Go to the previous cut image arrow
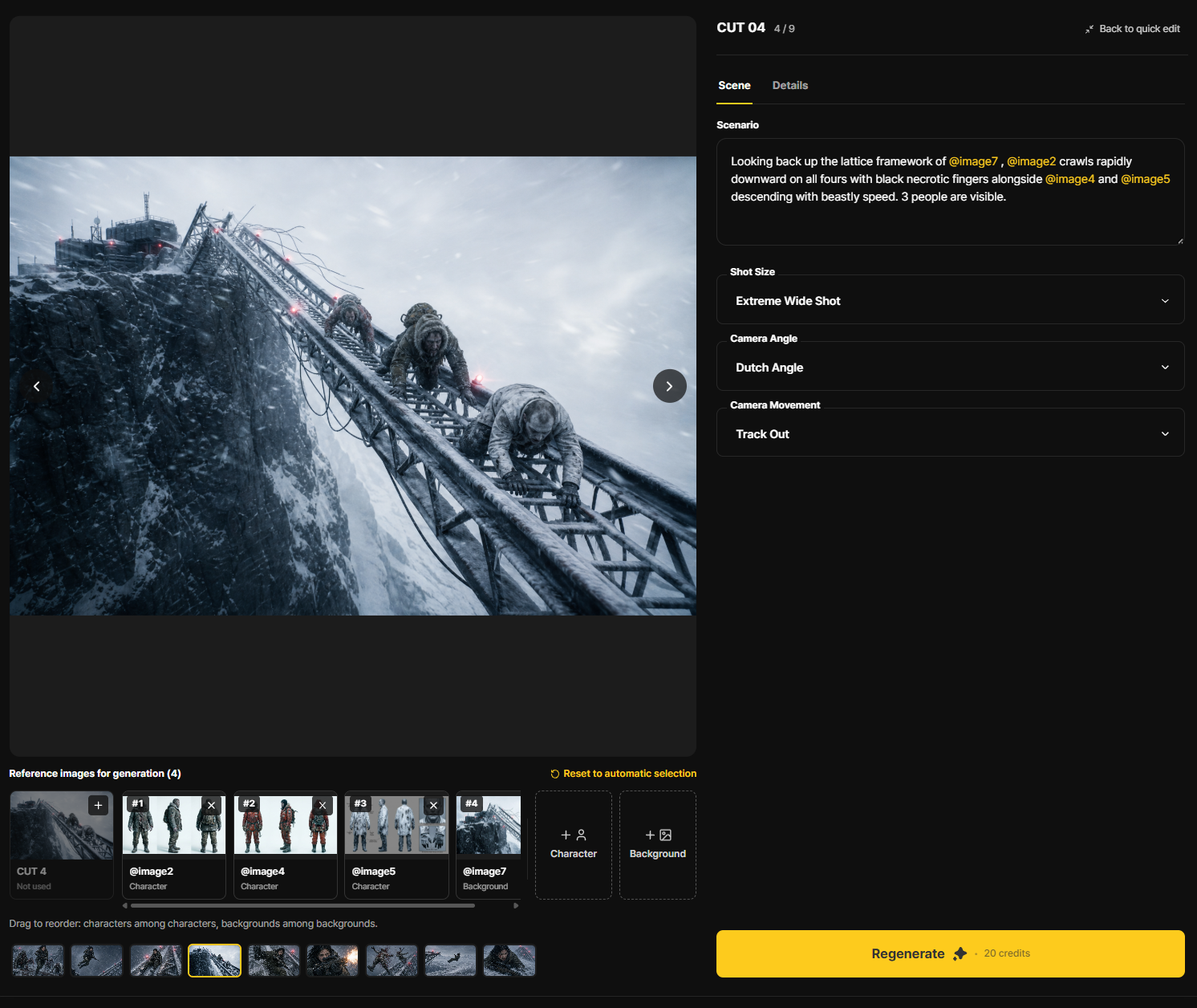 point(36,386)
